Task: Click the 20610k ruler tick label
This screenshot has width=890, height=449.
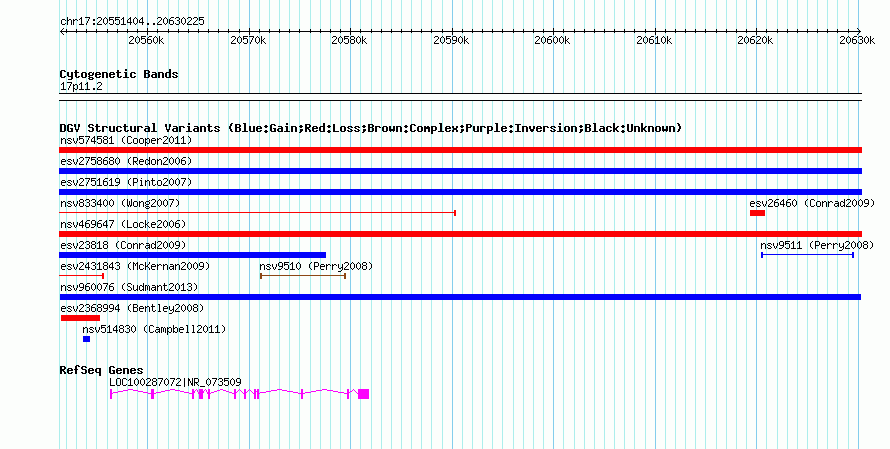Action: 654,40
